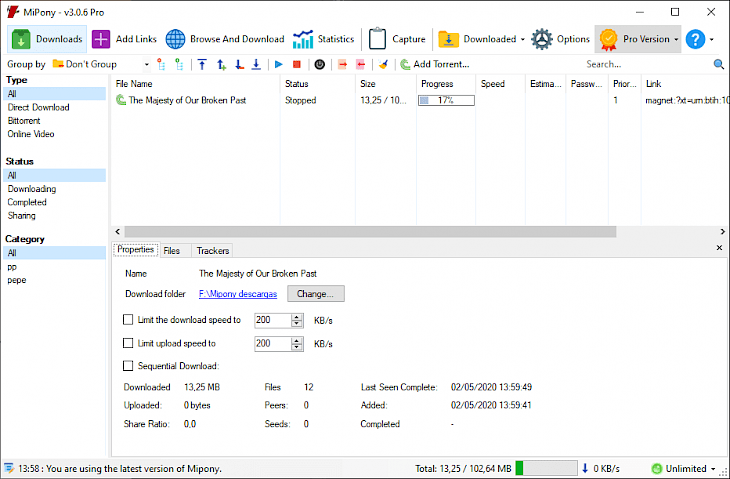Click the Add Torrent button
Image resolution: width=730 pixels, height=479 pixels.
[434, 64]
